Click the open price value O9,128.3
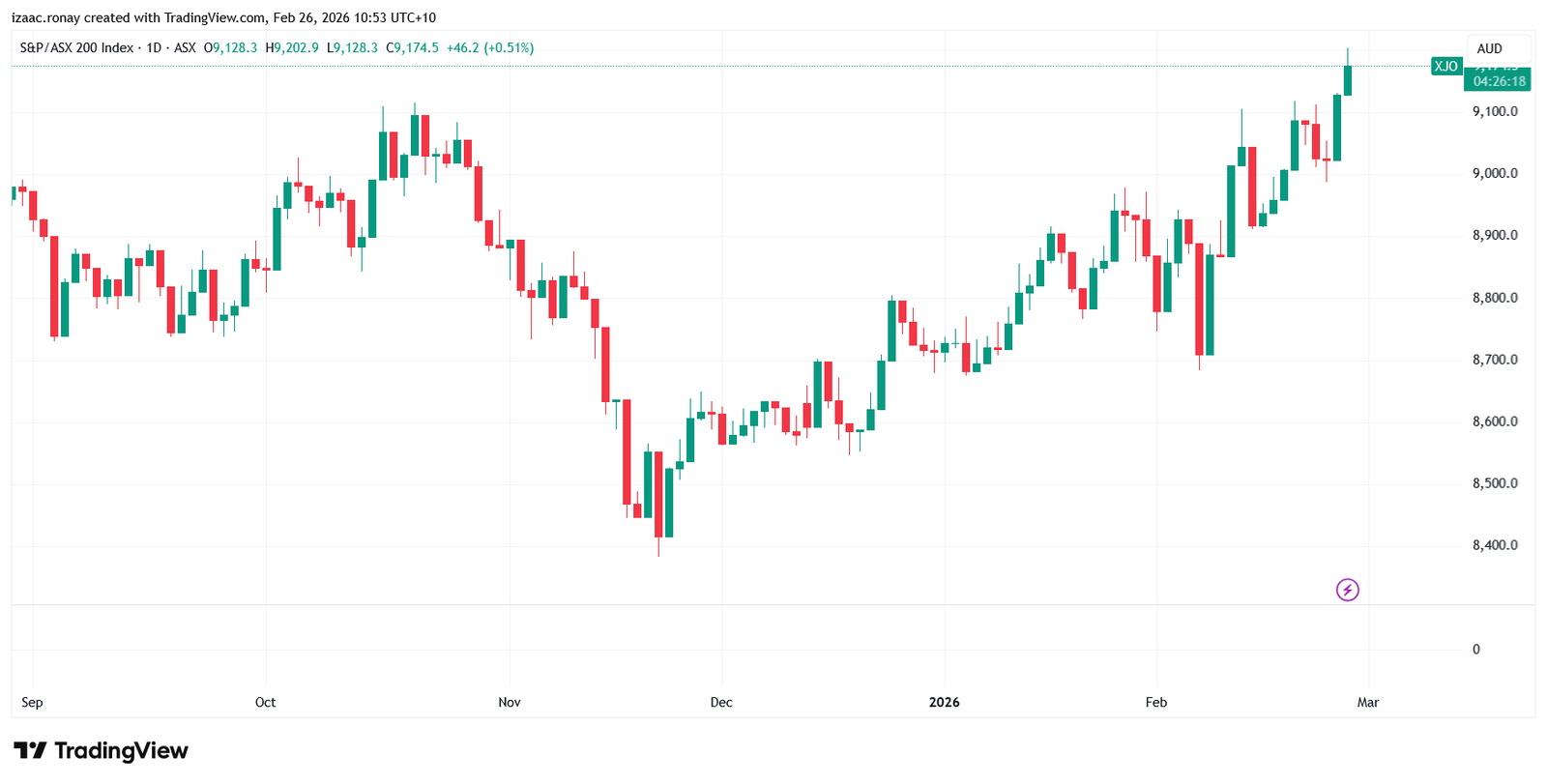The image size is (1547, 784). coord(230,47)
